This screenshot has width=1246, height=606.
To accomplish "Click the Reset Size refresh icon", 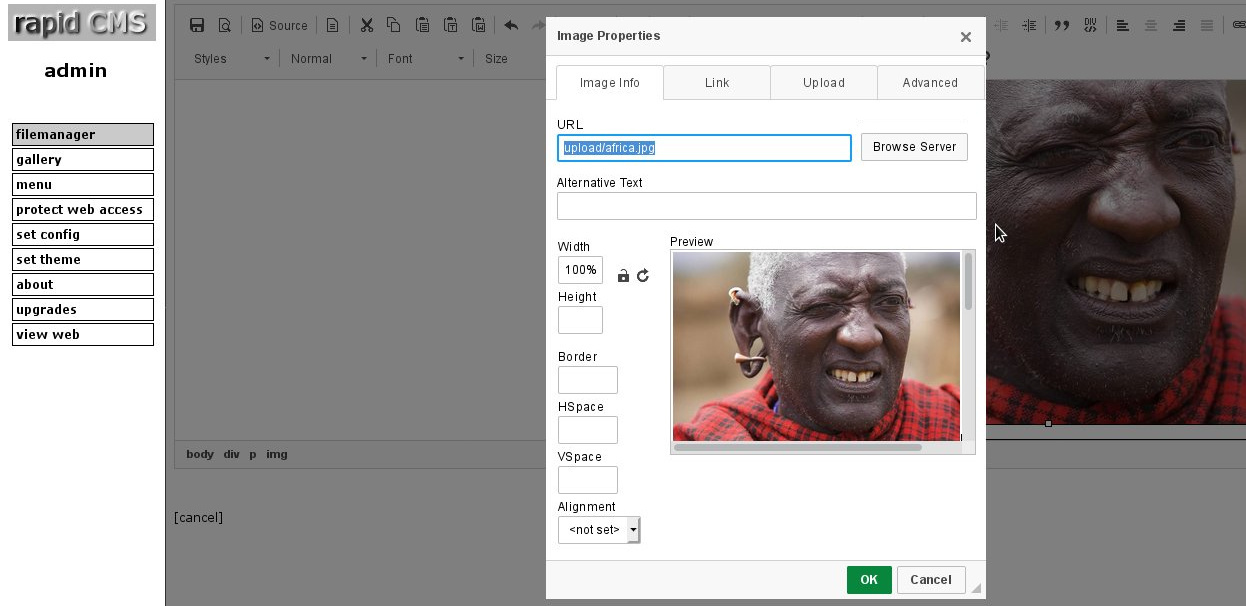I will pos(643,276).
